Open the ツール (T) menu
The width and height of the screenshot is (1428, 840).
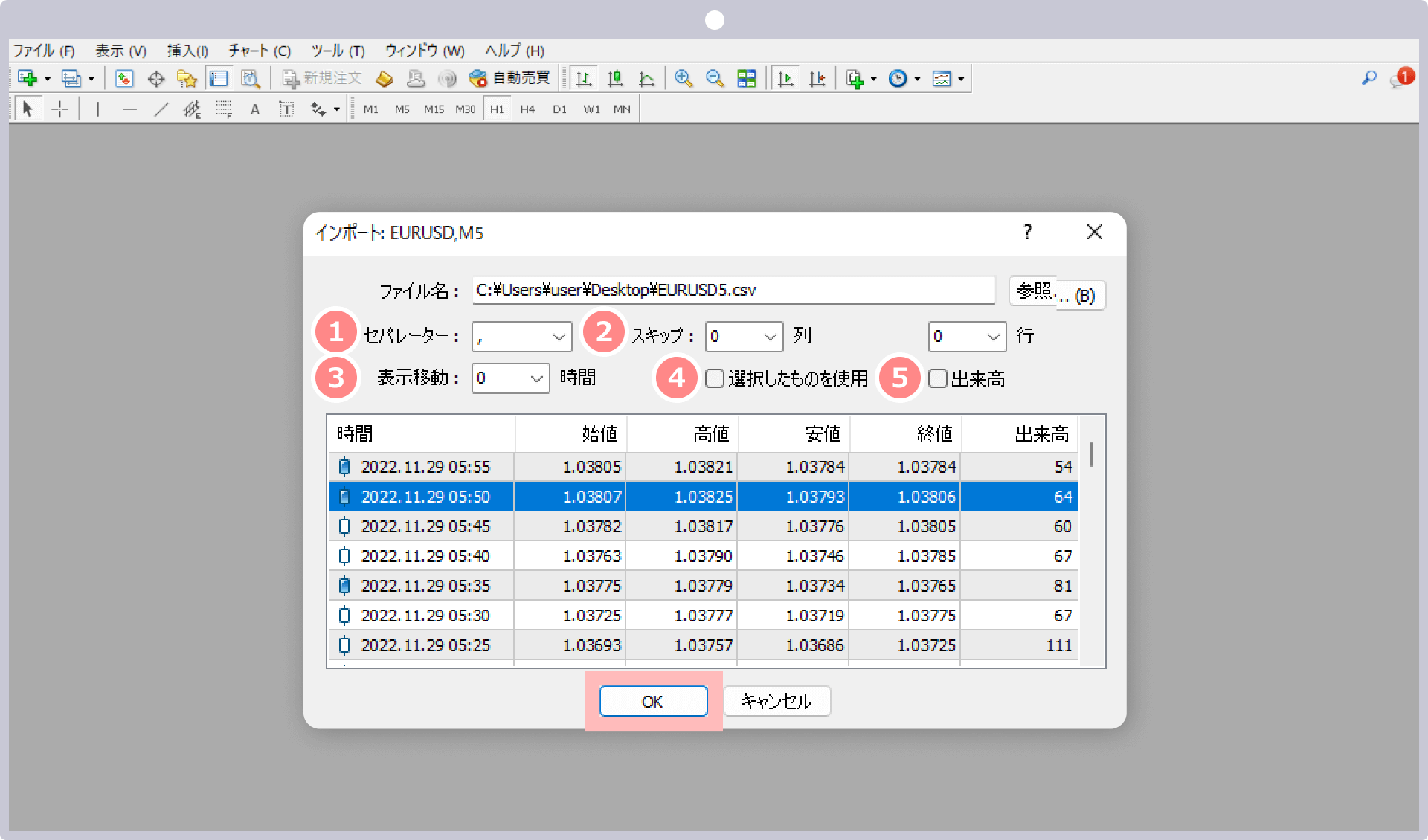[338, 51]
